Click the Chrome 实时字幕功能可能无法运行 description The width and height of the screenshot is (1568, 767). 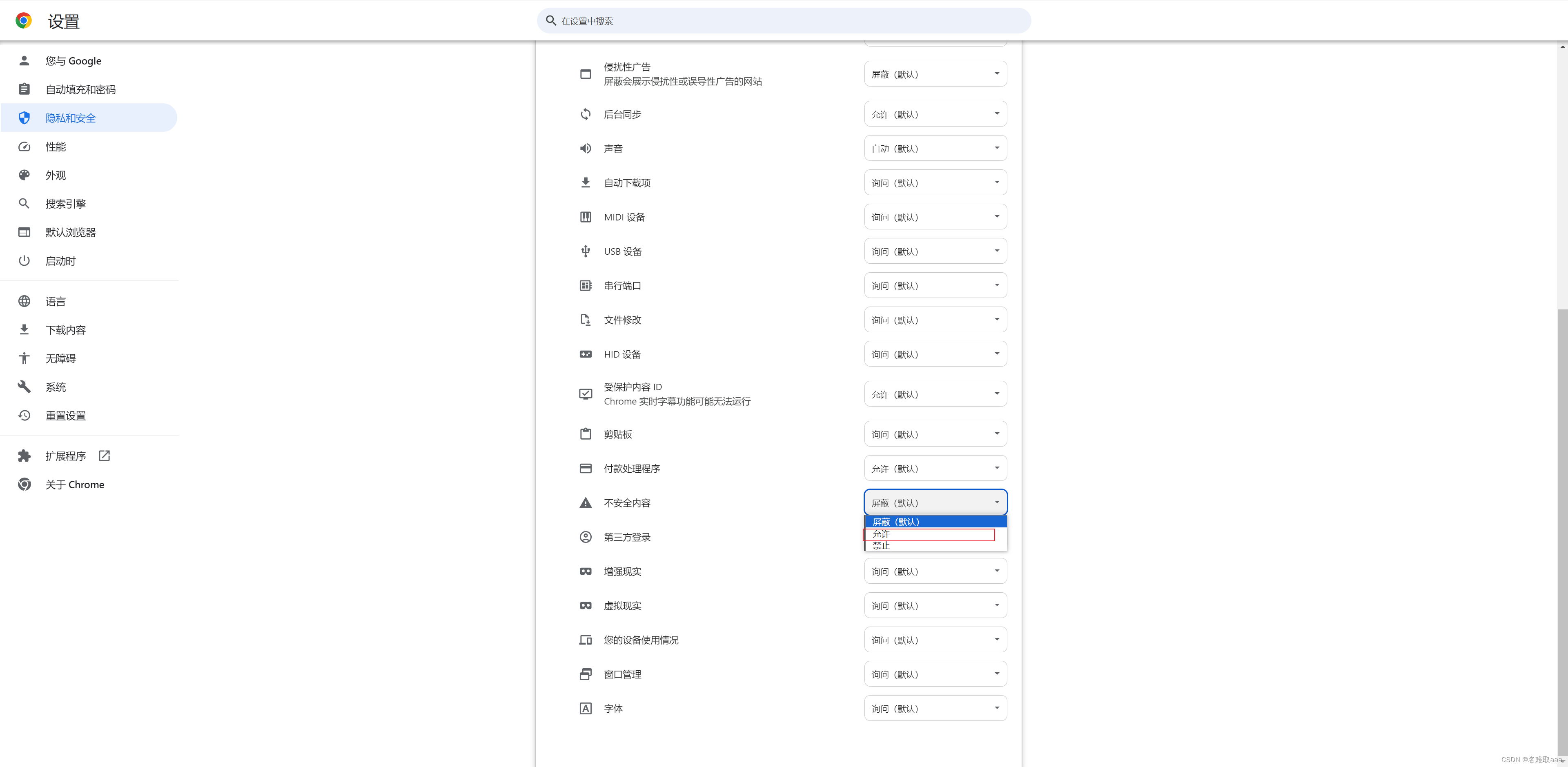tap(677, 402)
